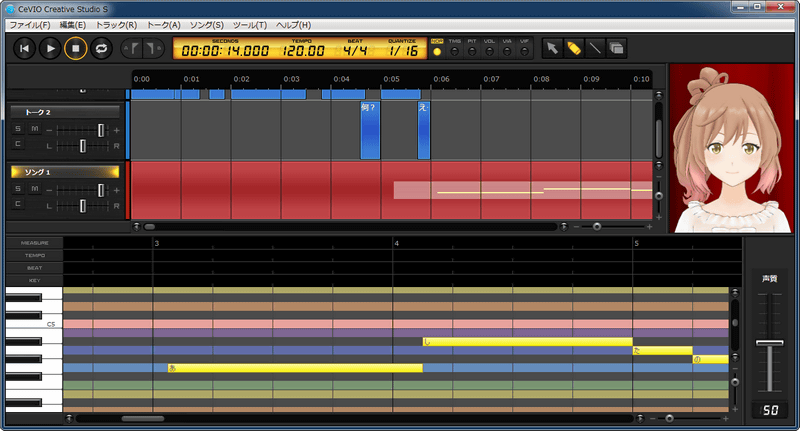Image resolution: width=800 pixels, height=431 pixels.
Task: Select the note の in piano roll
Action: pyautogui.click(x=710, y=359)
